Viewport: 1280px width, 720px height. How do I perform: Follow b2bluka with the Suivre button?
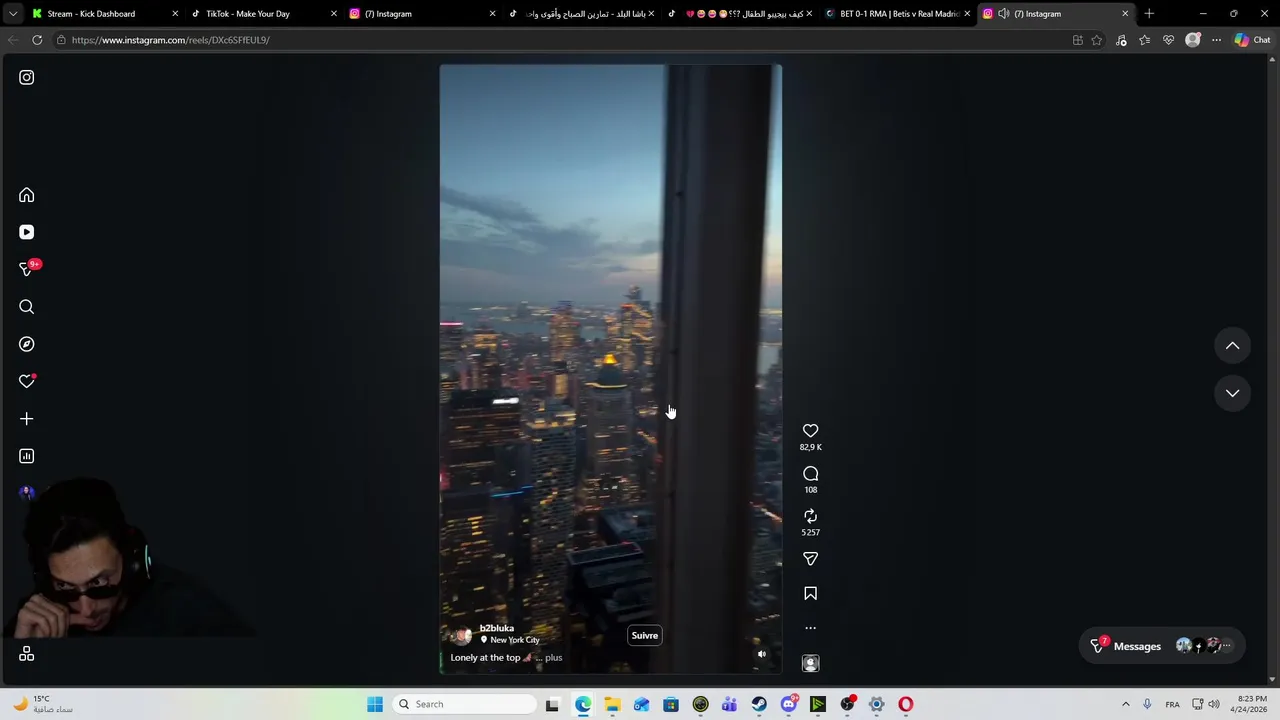[x=645, y=636]
